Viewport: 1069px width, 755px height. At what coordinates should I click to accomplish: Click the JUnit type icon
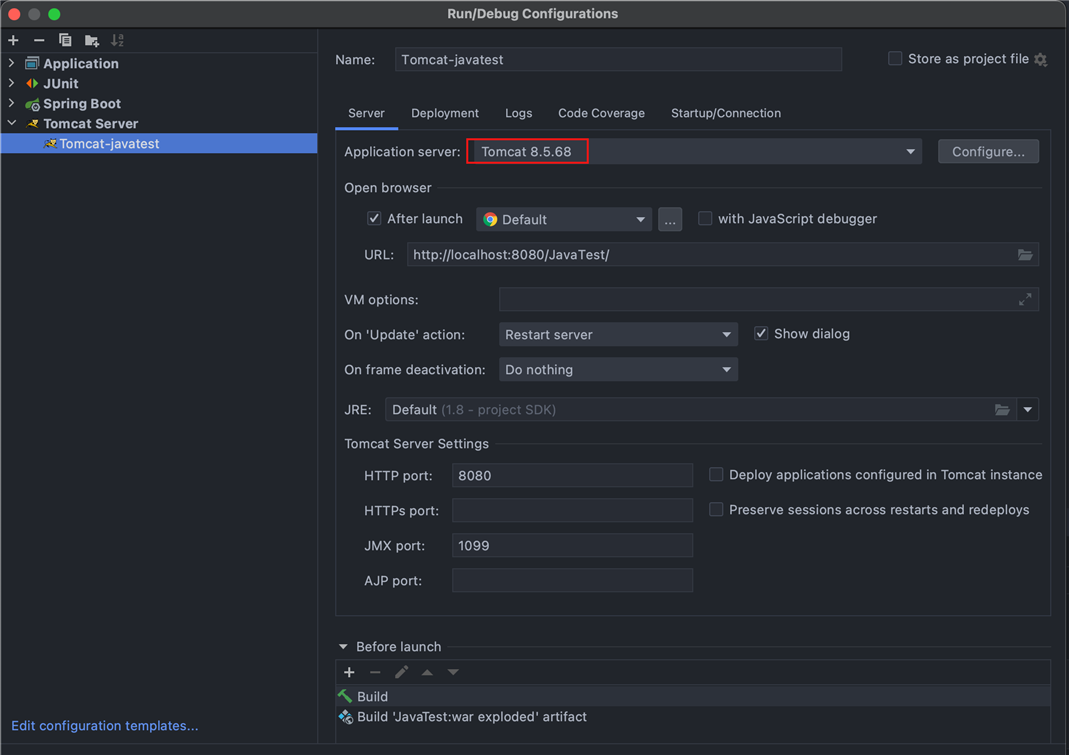31,83
